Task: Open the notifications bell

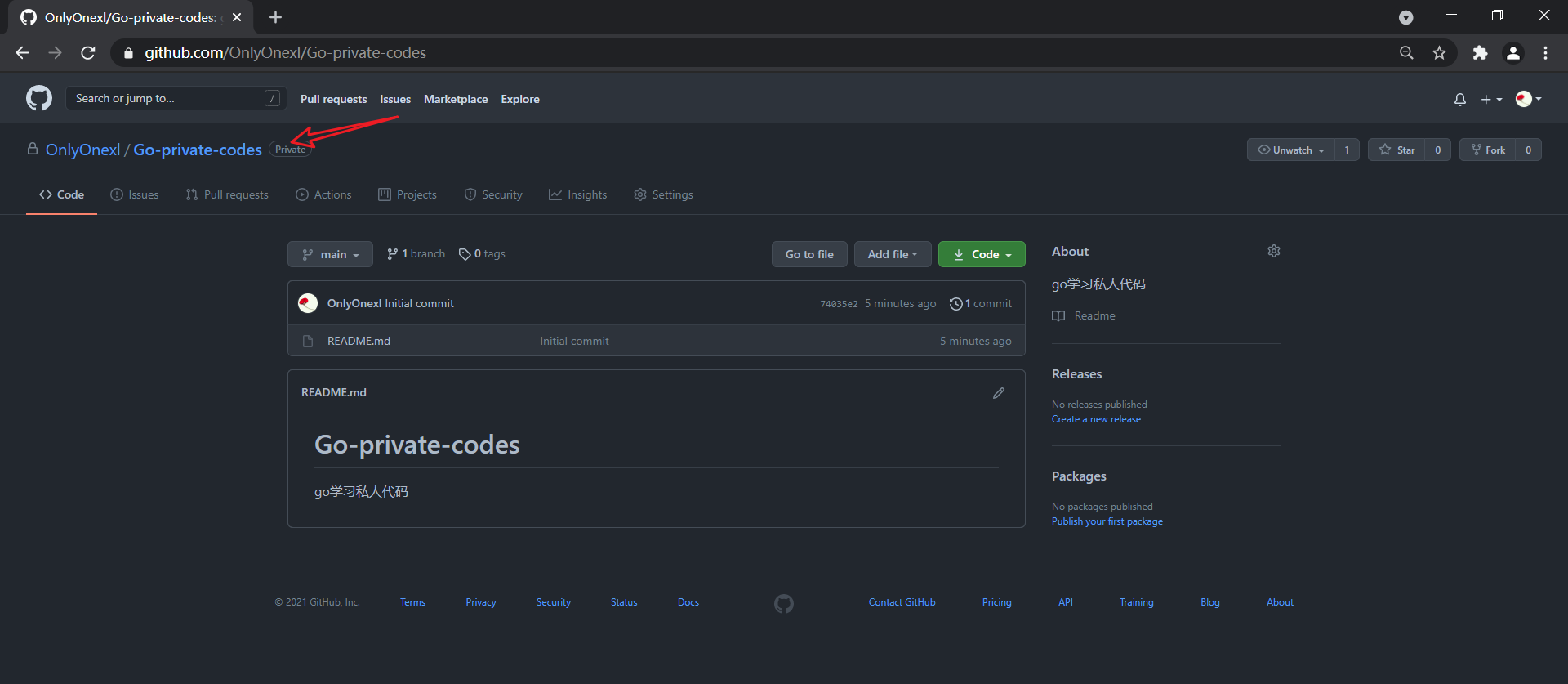Action: pos(1460,99)
